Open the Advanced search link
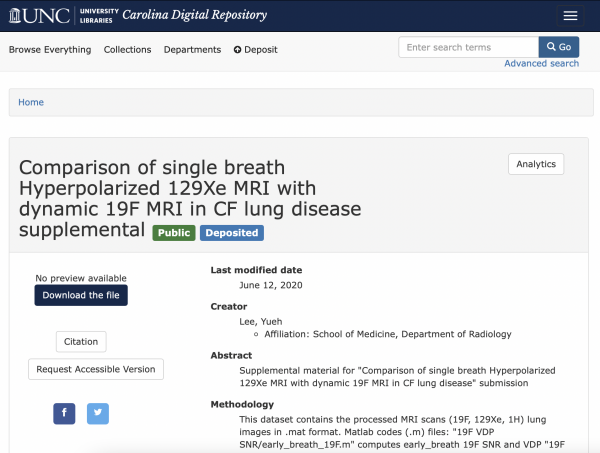This screenshot has width=600, height=453. (x=541, y=64)
